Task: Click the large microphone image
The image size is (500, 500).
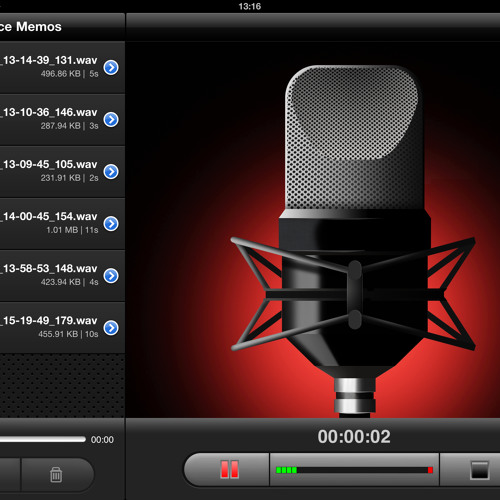Action: coord(353,240)
